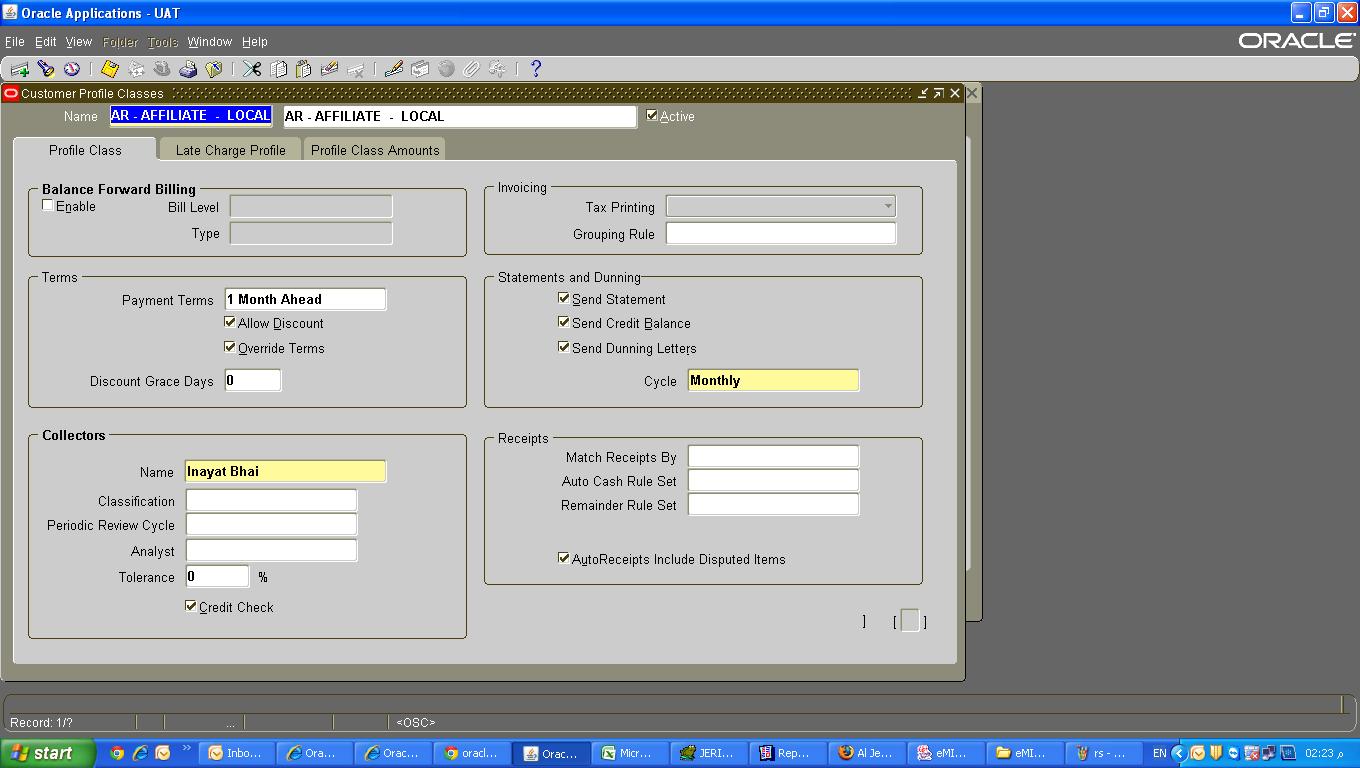The height and width of the screenshot is (768, 1360).
Task: Click the Match Receipts By field
Action: click(773, 457)
